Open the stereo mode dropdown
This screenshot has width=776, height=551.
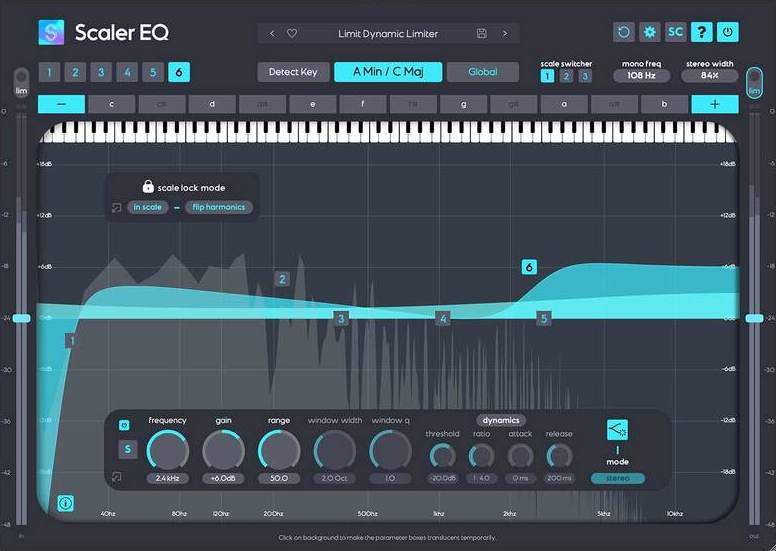point(617,478)
